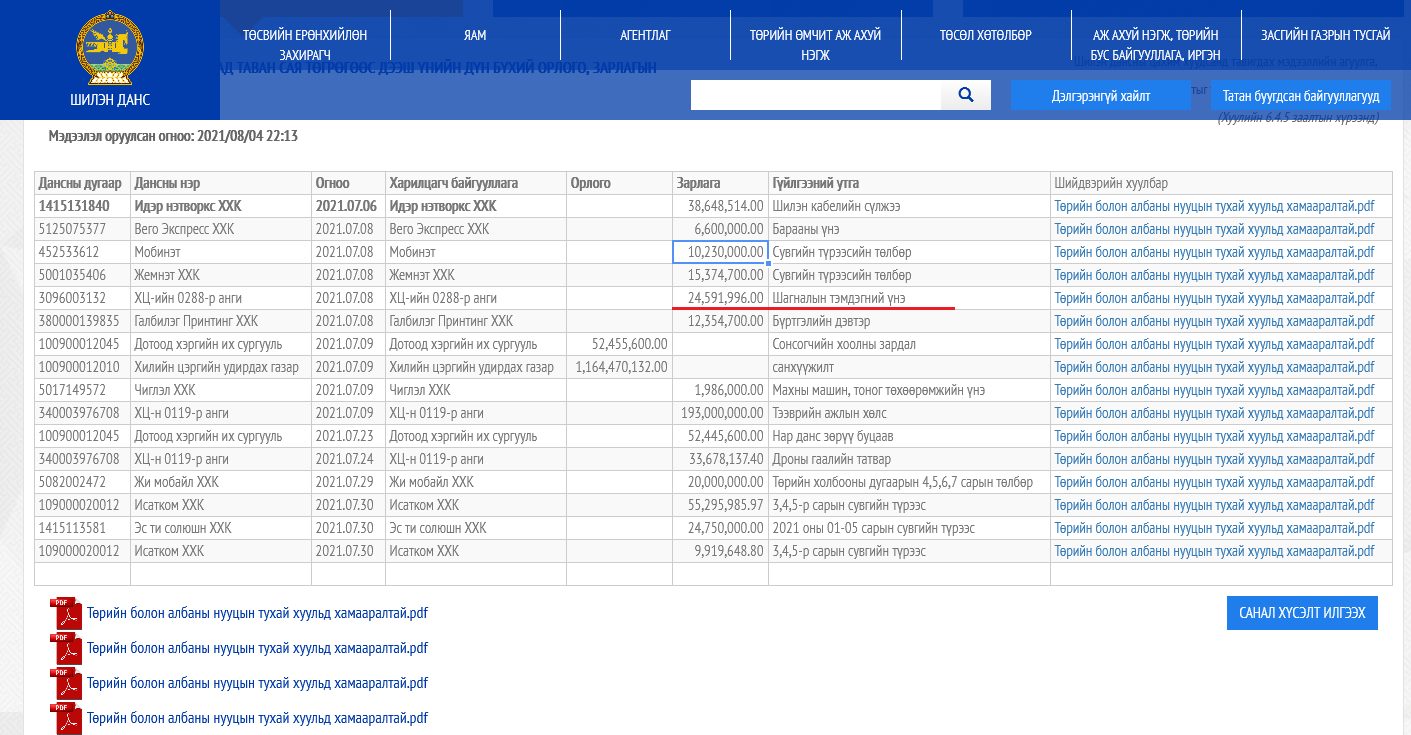Open PDF link in Хилийн цэргийн удирдах газар row
This screenshot has height=735, width=1411.
pos(1214,367)
